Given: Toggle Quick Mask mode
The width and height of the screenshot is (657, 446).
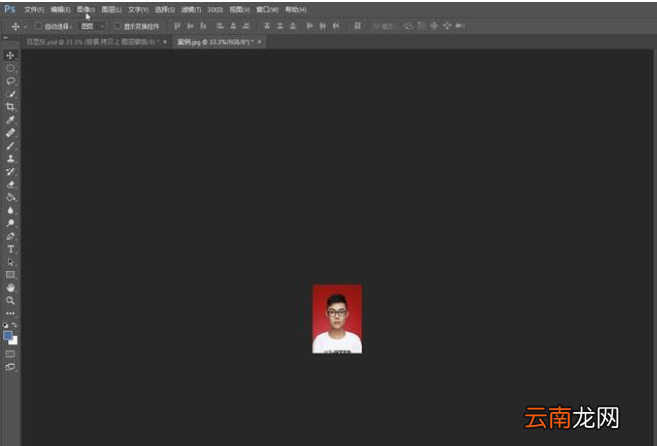Looking at the screenshot, I should point(10,354).
